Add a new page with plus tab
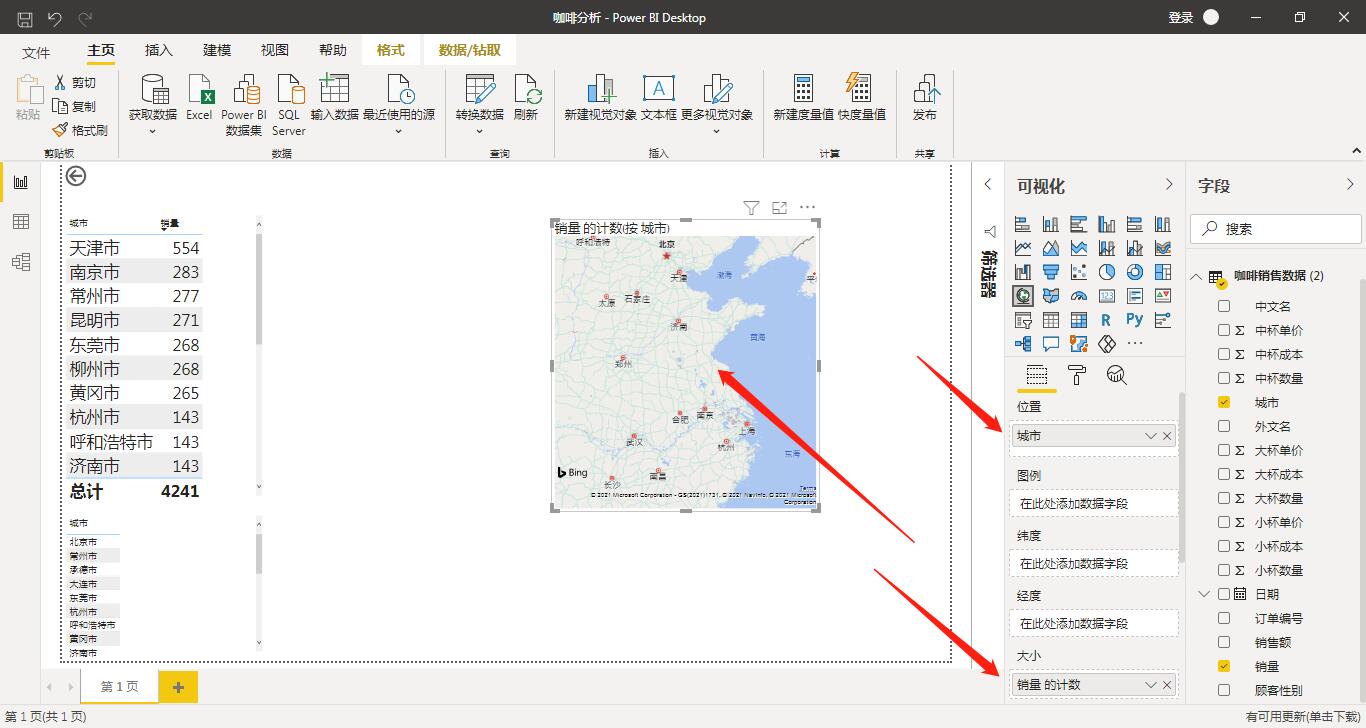Screen dimensions: 1366x728 coord(178,687)
